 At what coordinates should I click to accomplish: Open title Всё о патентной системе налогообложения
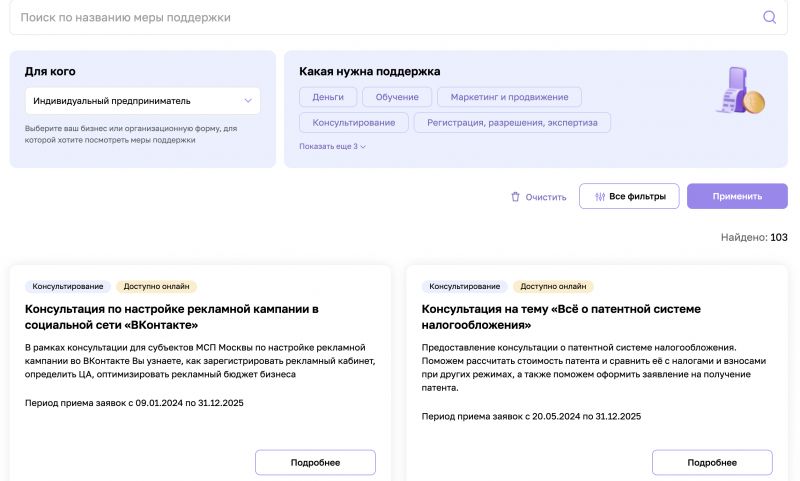point(561,317)
